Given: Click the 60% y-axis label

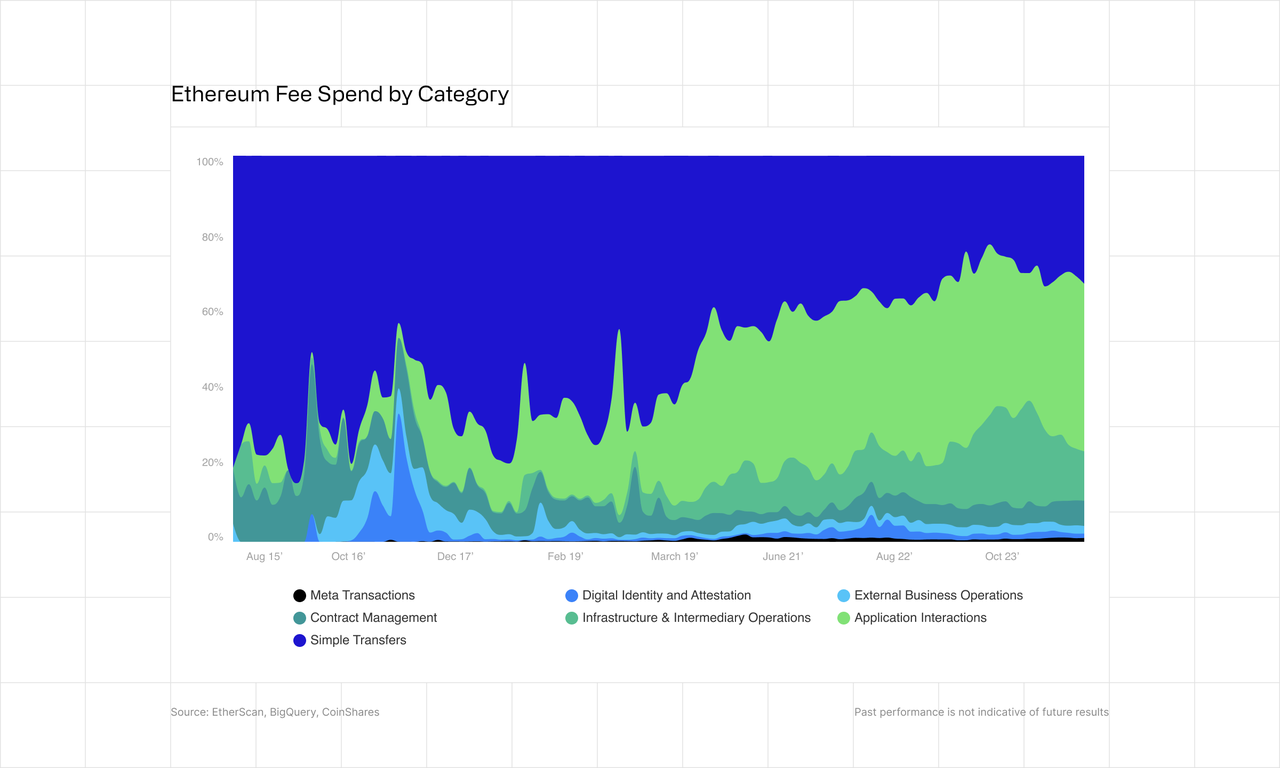Looking at the screenshot, I should [x=212, y=312].
